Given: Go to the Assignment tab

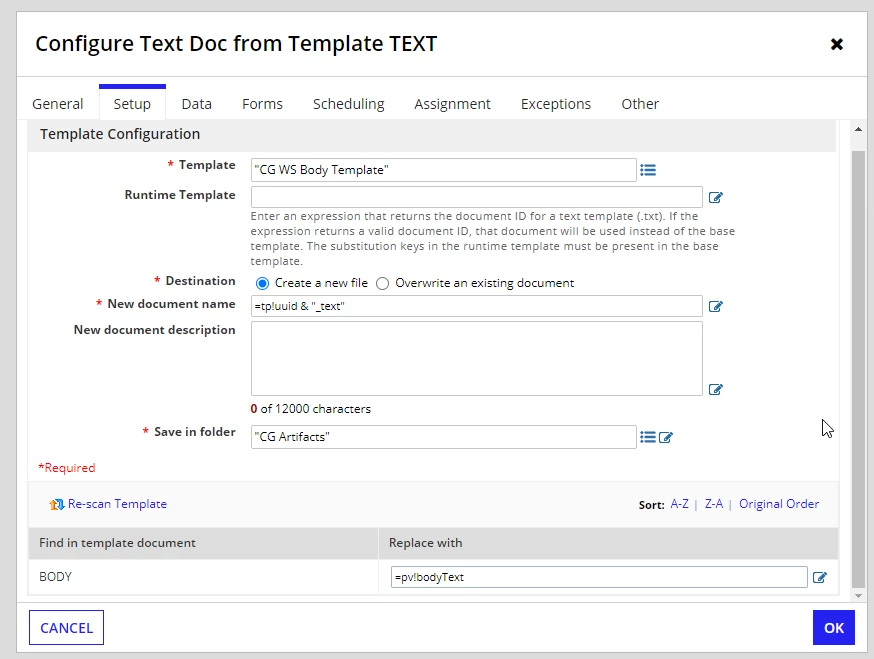Looking at the screenshot, I should click(453, 104).
